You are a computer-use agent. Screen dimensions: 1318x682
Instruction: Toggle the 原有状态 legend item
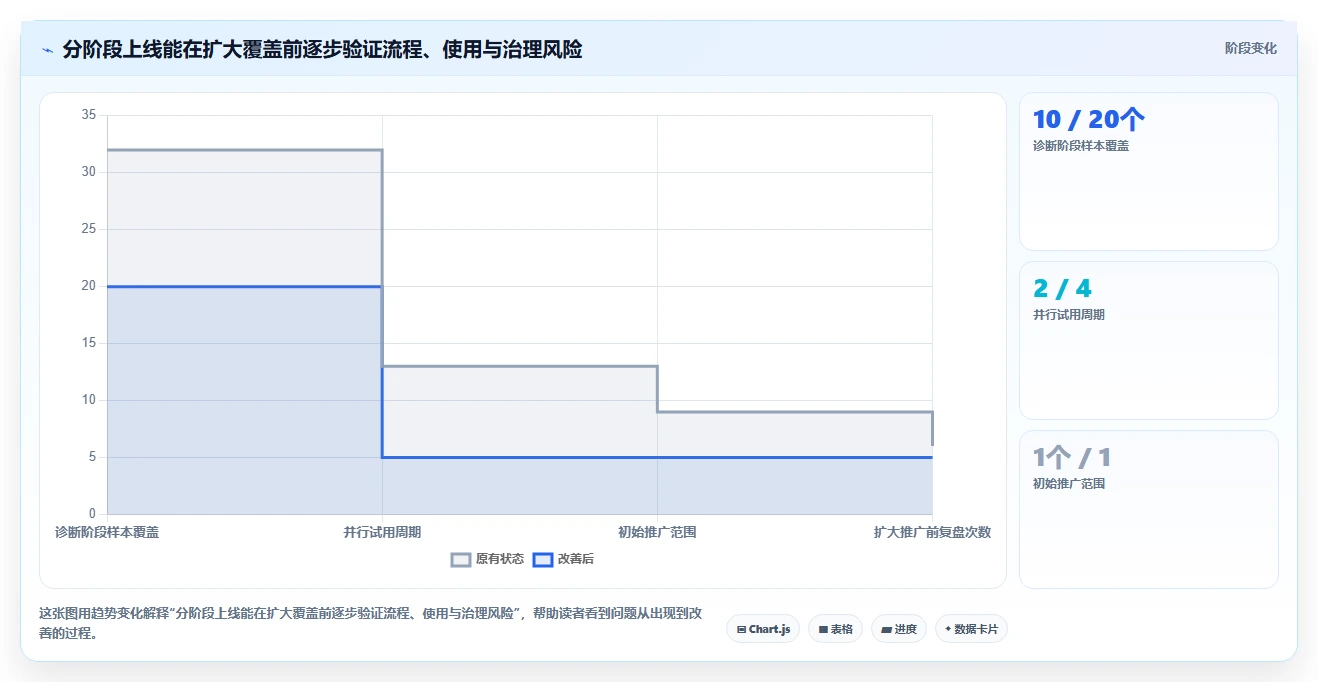tap(487, 559)
